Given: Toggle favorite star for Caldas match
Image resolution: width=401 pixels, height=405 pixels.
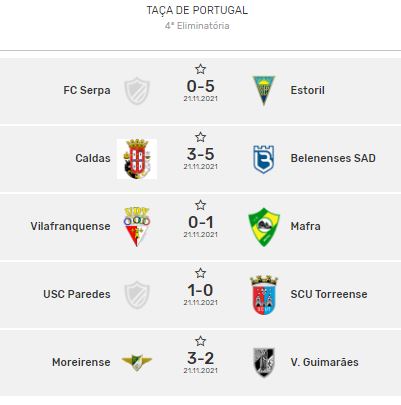Looking at the screenshot, I should click(200, 137).
